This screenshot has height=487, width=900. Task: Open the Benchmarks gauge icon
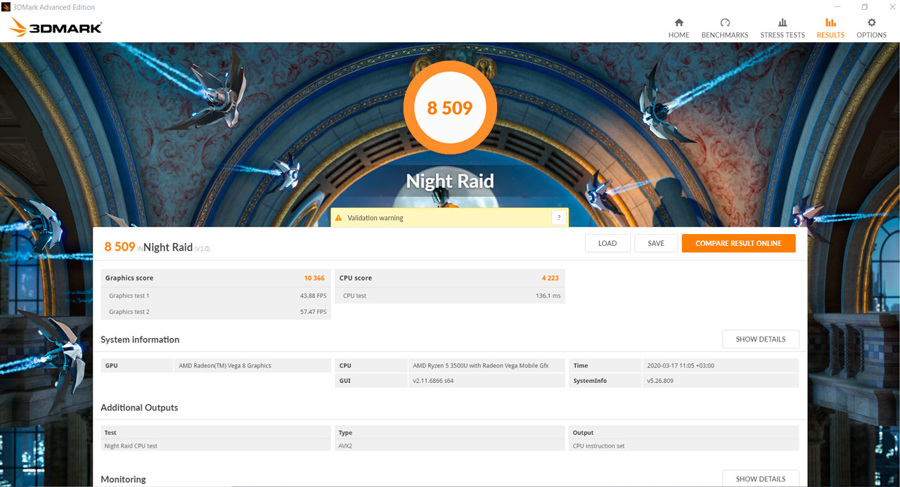pos(725,22)
